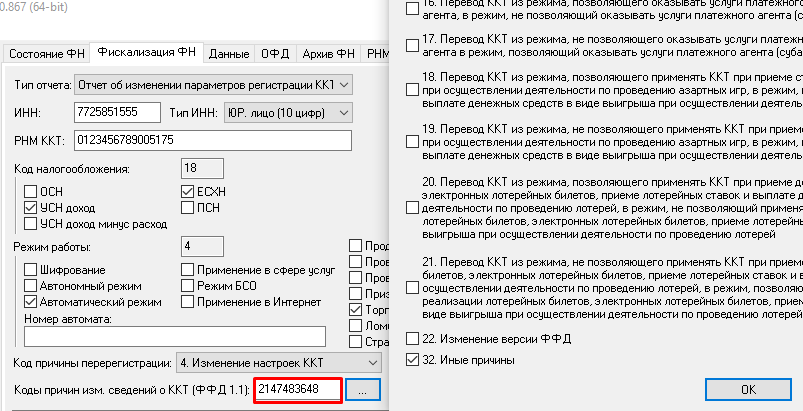
Task: Enable the Шифрование checkbox
Action: click(30, 270)
